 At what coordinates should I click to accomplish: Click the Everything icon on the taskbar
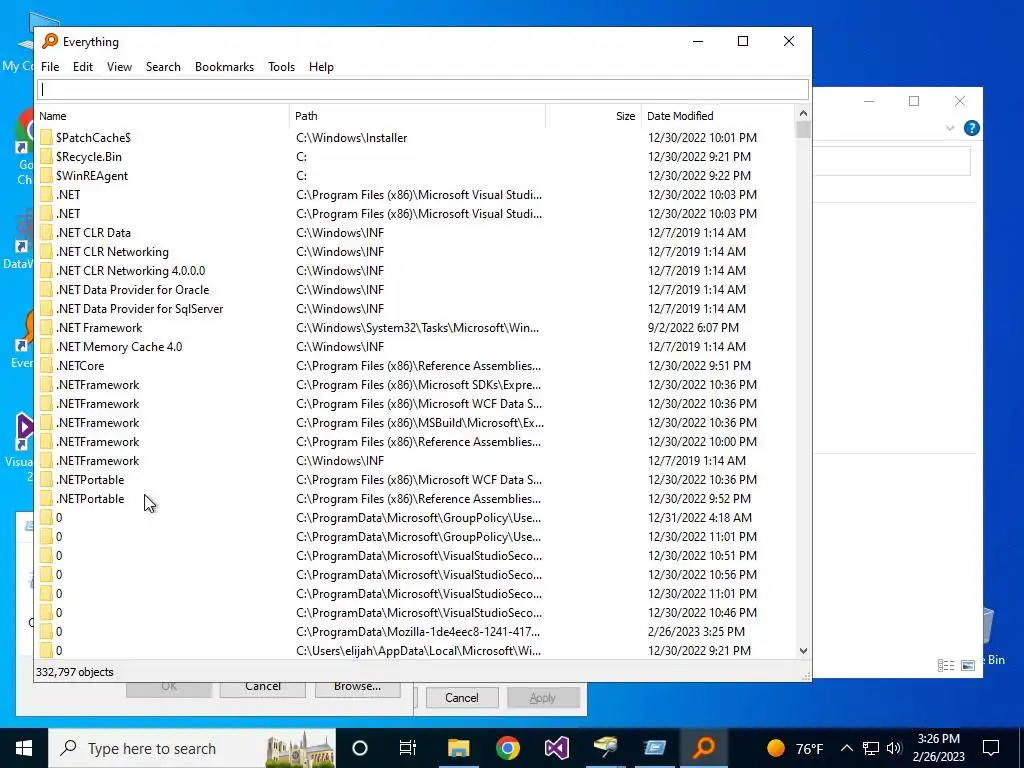703,748
